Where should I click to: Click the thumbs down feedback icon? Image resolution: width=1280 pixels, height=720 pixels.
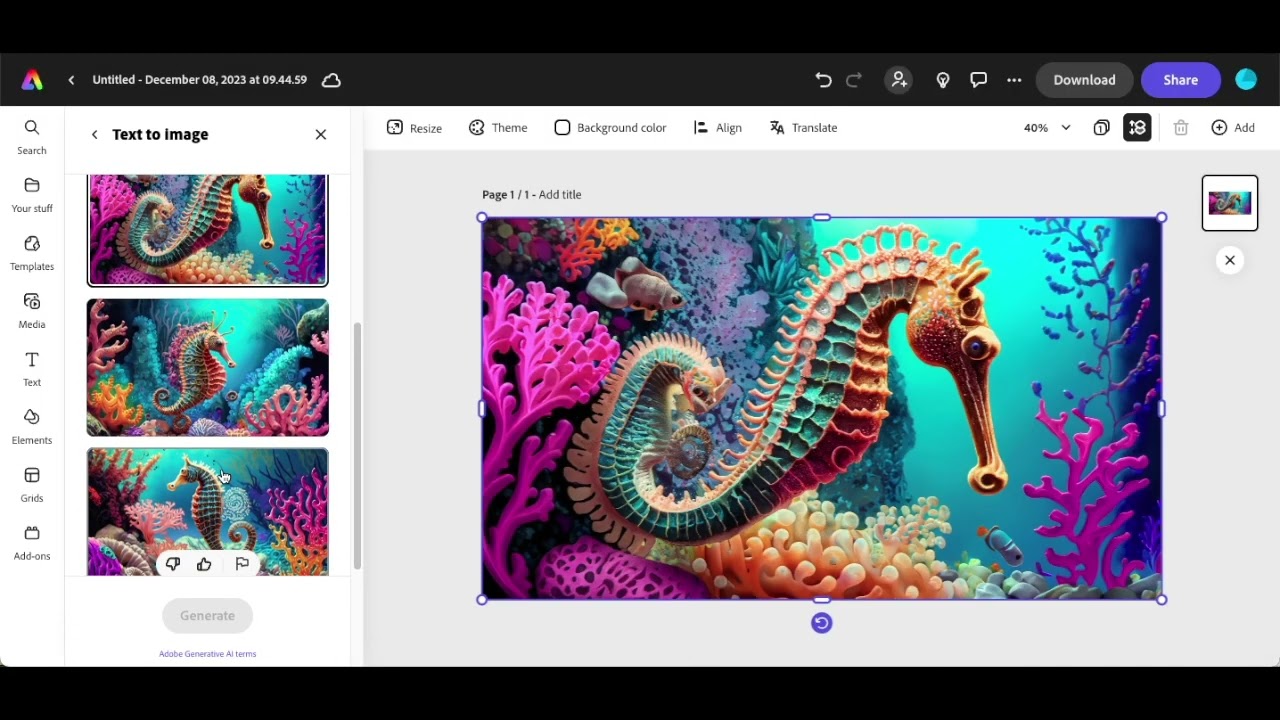click(173, 564)
